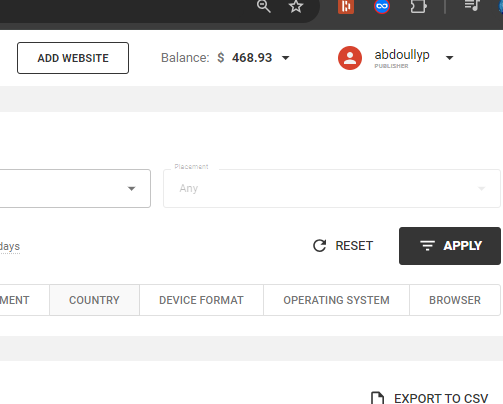Click the balance amount 468.93
Screen dimensions: 503x404
[x=252, y=58]
